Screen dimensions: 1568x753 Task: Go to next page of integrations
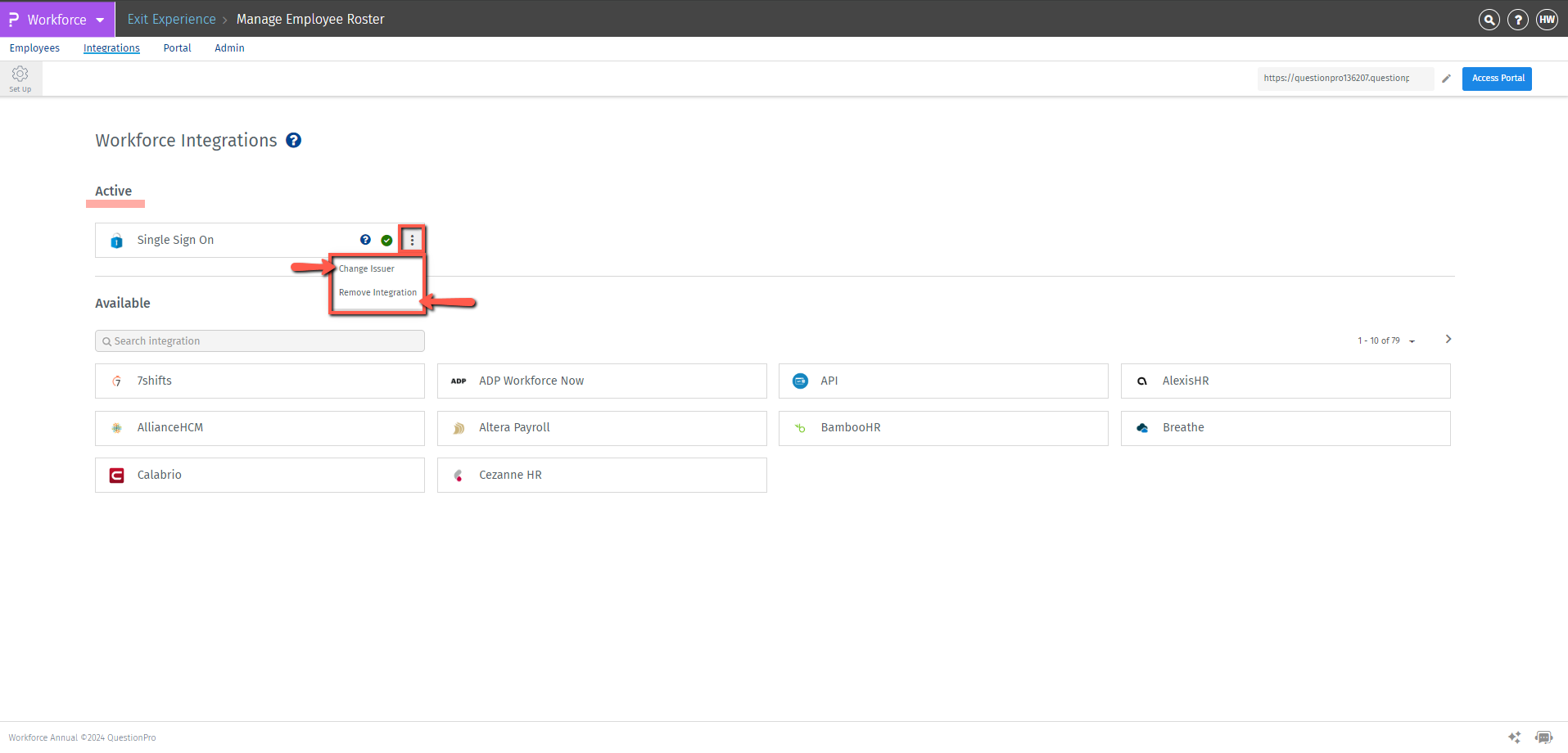(1448, 339)
